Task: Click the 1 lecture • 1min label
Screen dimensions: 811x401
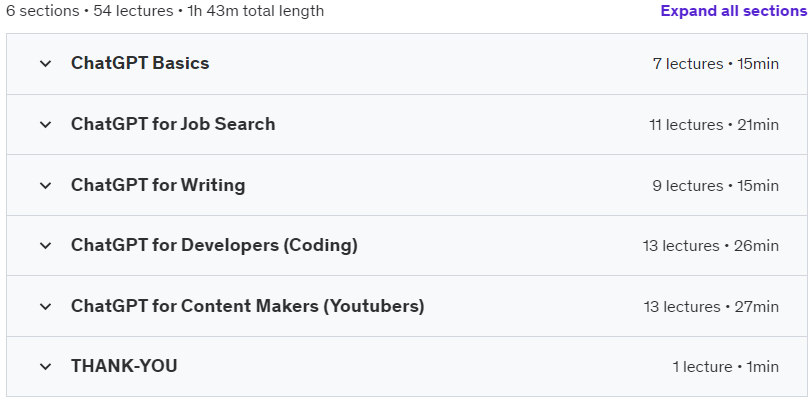Action: [726, 367]
